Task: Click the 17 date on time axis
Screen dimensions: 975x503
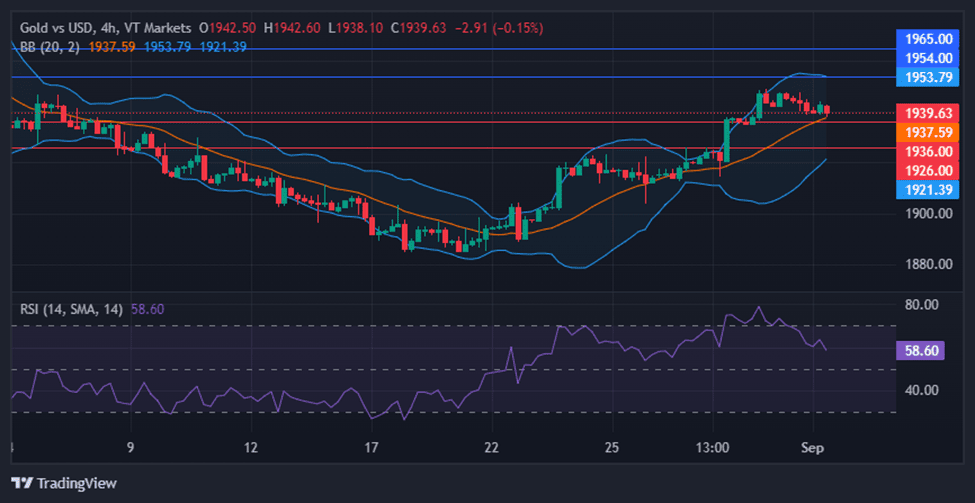Action: coord(372,448)
